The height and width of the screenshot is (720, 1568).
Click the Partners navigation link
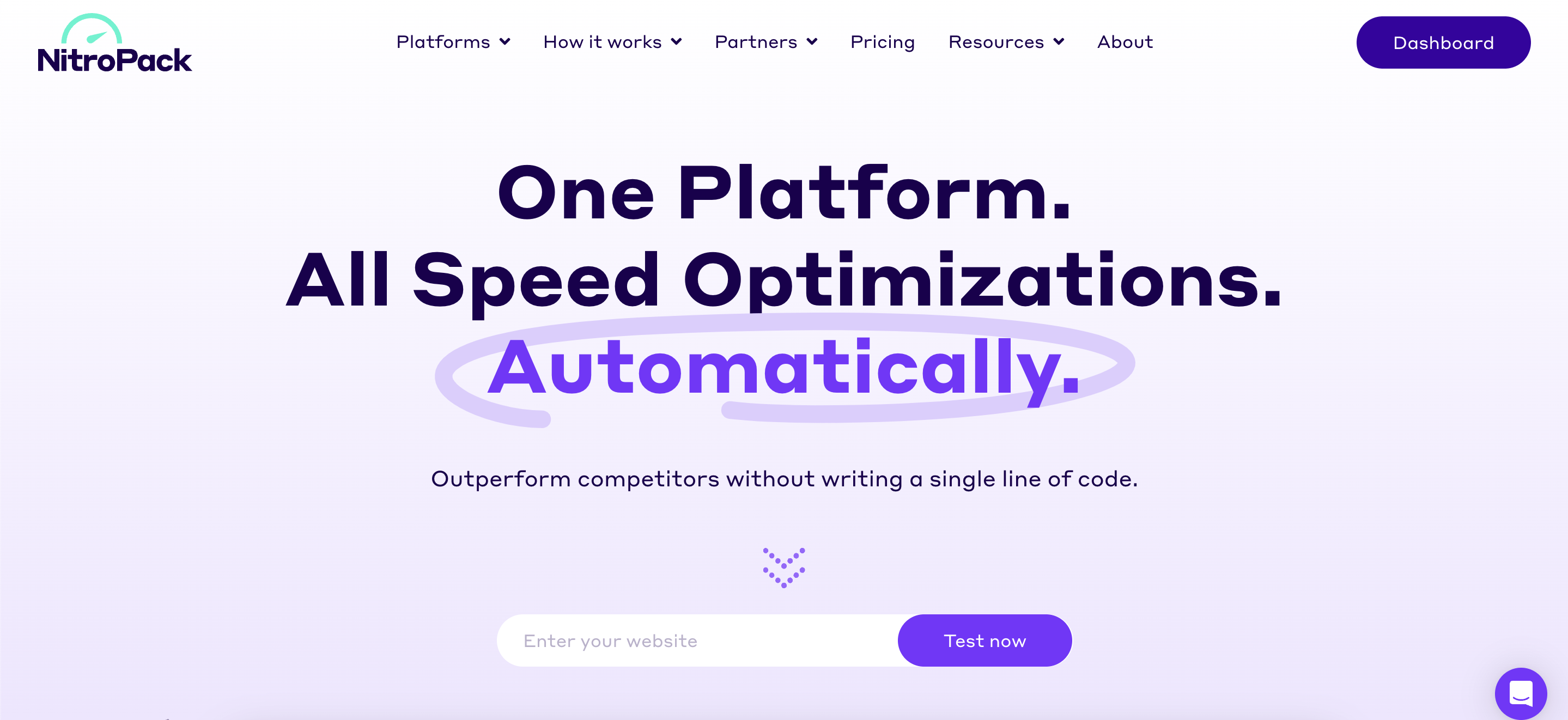click(x=766, y=42)
